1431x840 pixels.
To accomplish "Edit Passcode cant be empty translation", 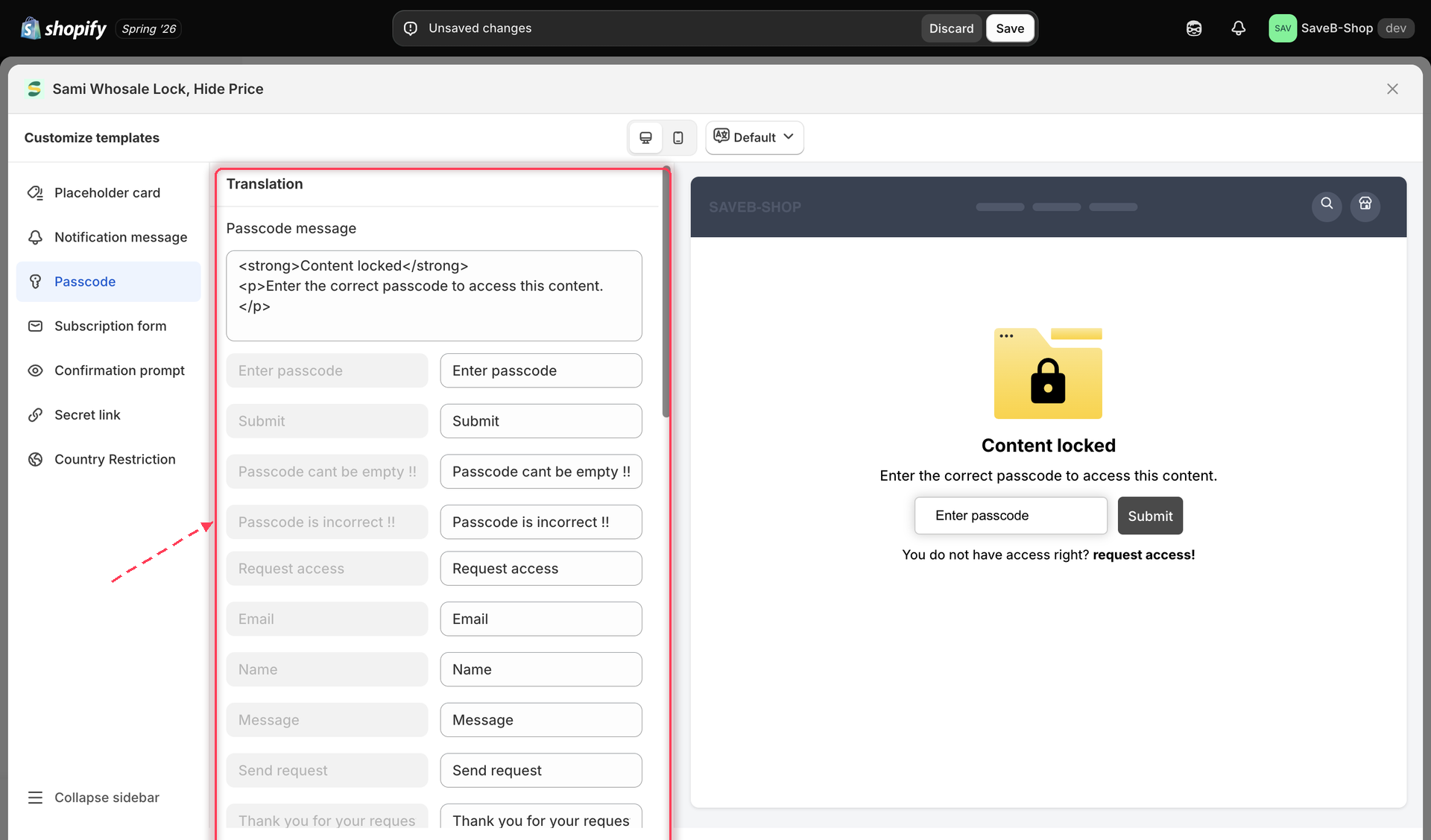I will pyautogui.click(x=541, y=472).
